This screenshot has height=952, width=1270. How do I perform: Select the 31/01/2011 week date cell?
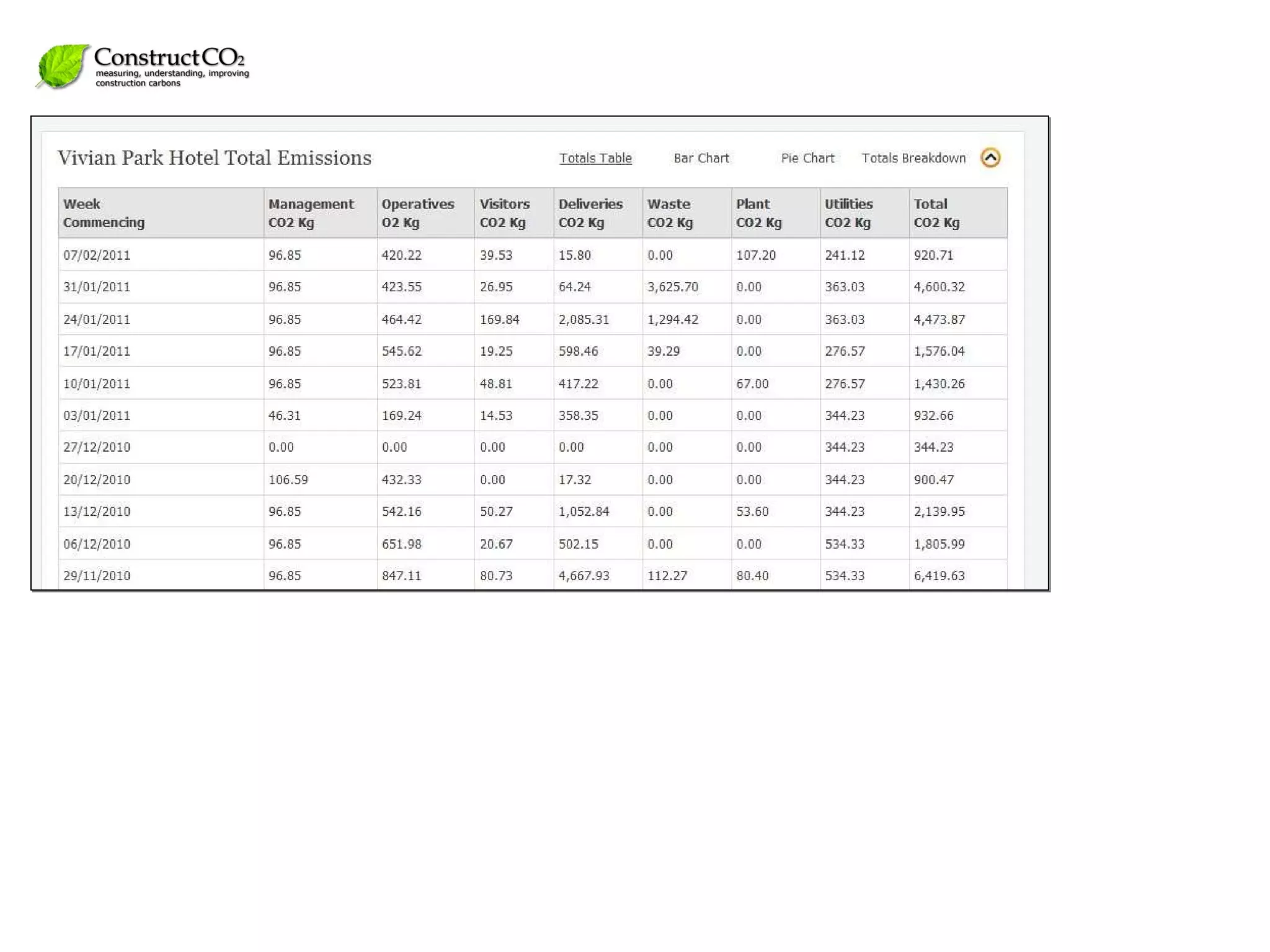tap(97, 287)
